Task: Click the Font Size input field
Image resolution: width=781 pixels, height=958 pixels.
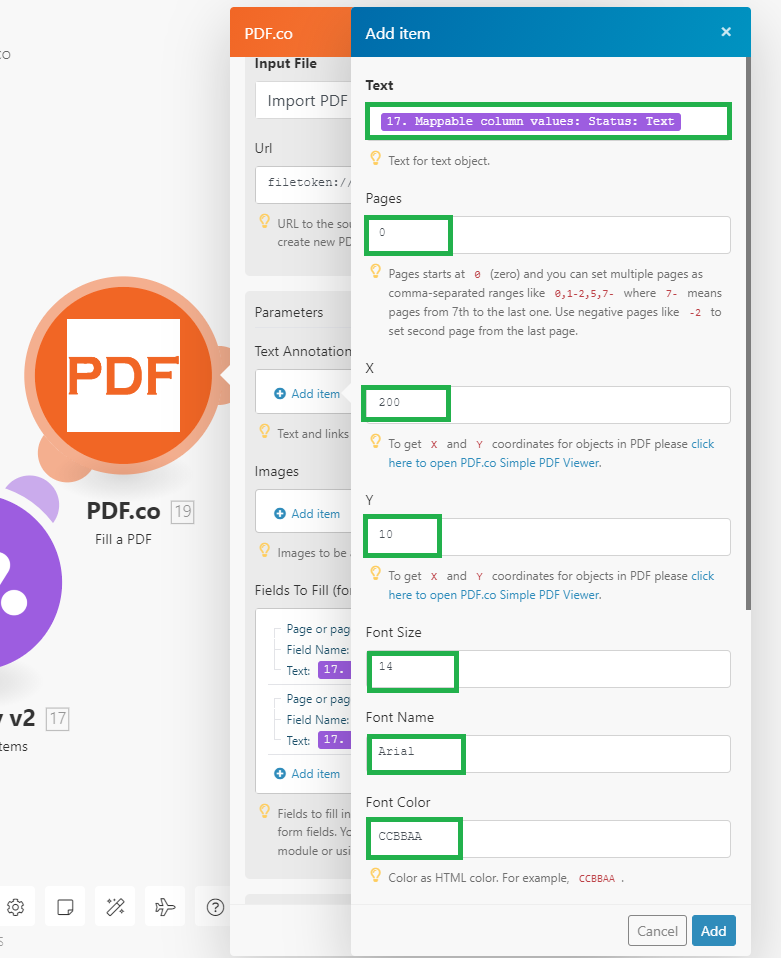Action: pyautogui.click(x=548, y=668)
